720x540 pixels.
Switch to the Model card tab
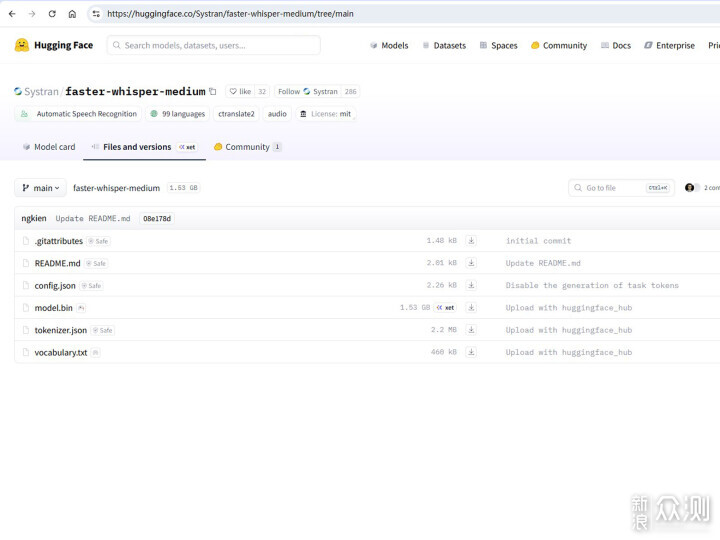pos(49,147)
